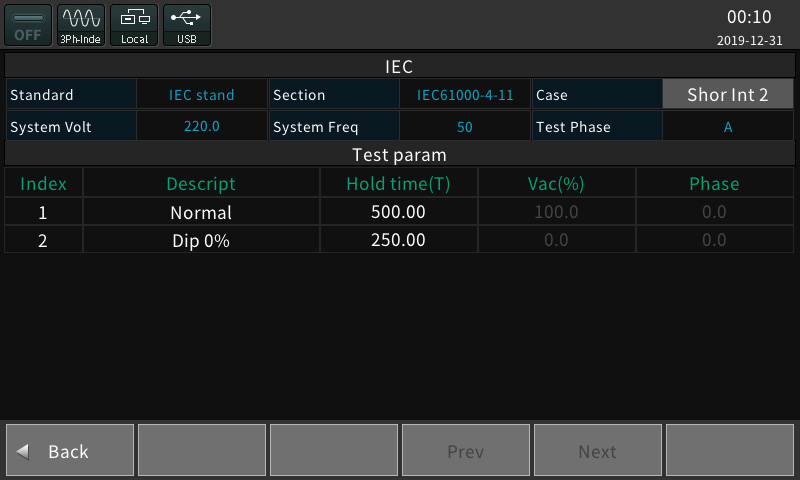The image size is (800, 480).
Task: Open the 3Ph-Inde waveform mode icon
Action: coord(81,25)
